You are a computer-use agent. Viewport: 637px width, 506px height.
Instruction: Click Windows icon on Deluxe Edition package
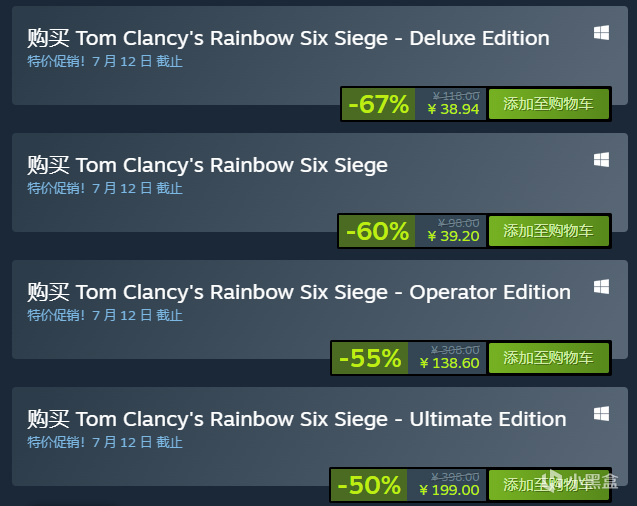(x=601, y=33)
